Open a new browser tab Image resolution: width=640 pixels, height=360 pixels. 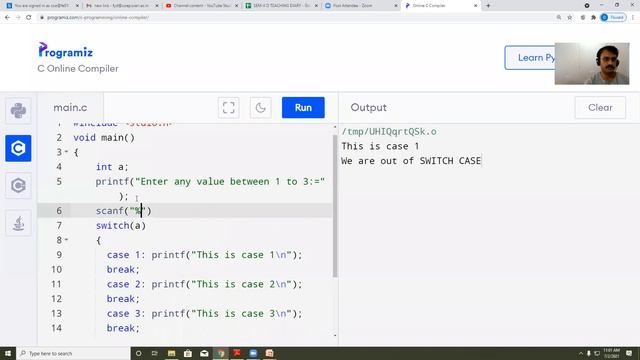point(488,6)
